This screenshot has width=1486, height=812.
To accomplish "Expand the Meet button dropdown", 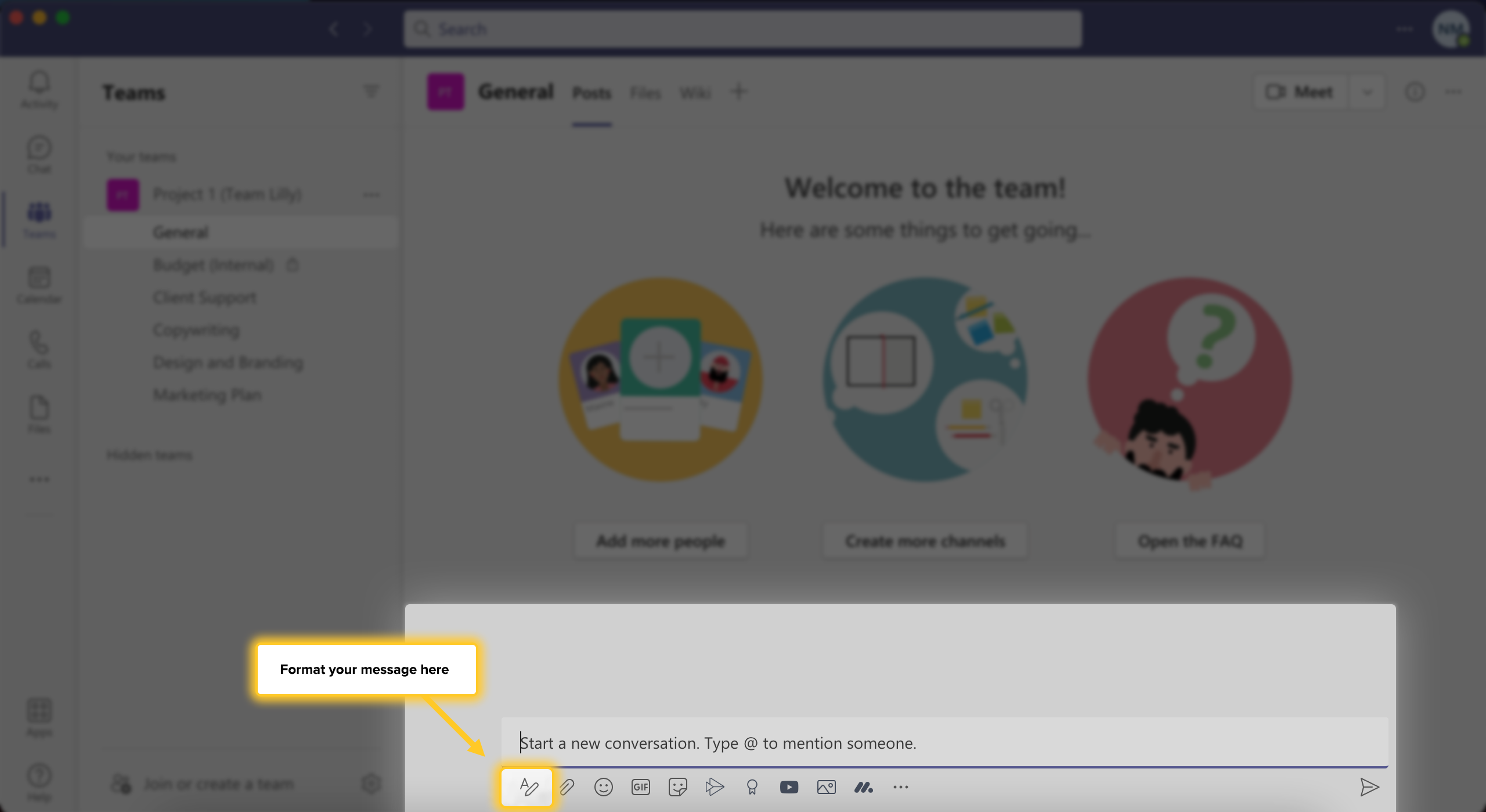I will [x=1366, y=91].
